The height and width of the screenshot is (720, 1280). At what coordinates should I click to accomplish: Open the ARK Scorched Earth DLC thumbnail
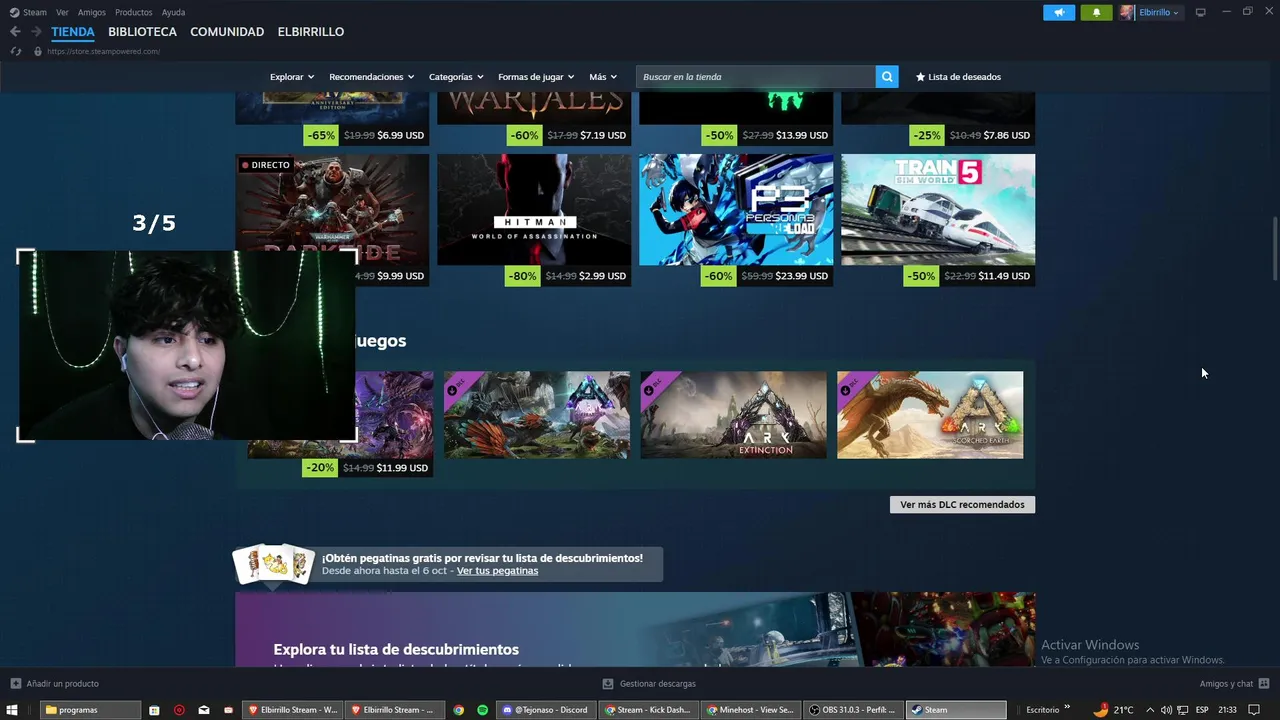tap(930, 415)
